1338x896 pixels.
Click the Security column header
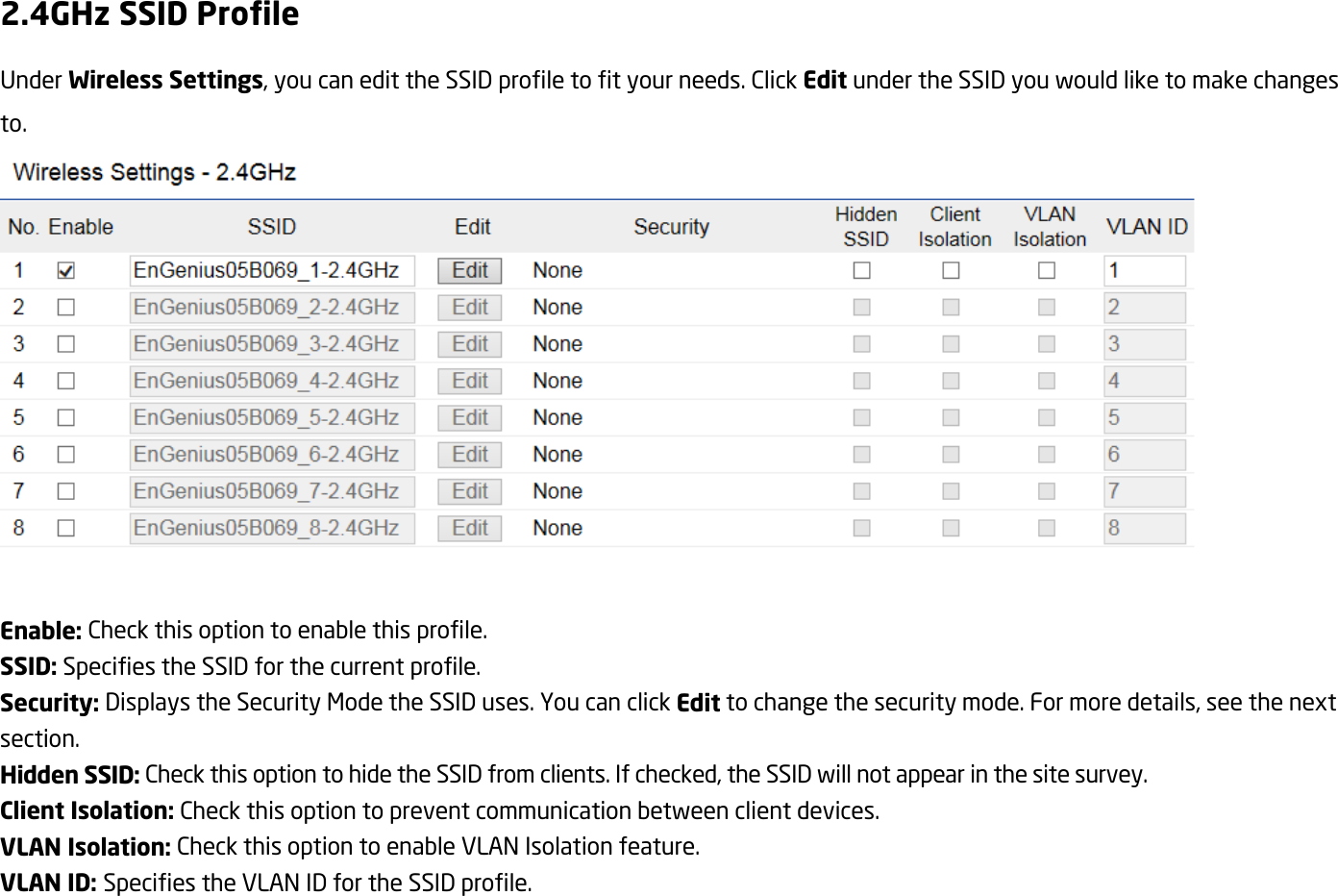(x=671, y=227)
